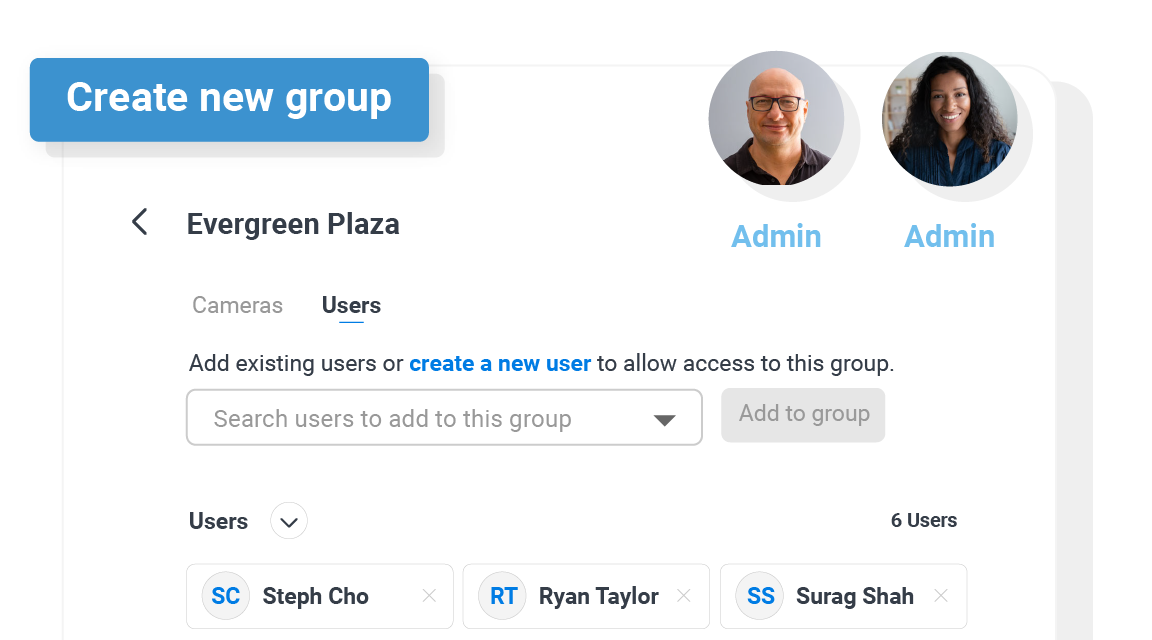Remove Steph Cho from the group
The image size is (1152, 640).
(x=429, y=596)
